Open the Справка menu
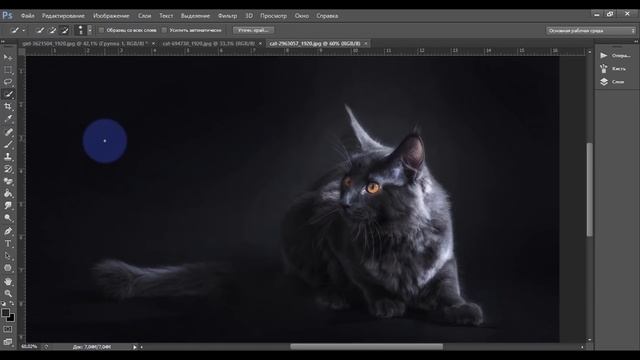The width and height of the screenshot is (640, 360). [x=327, y=16]
